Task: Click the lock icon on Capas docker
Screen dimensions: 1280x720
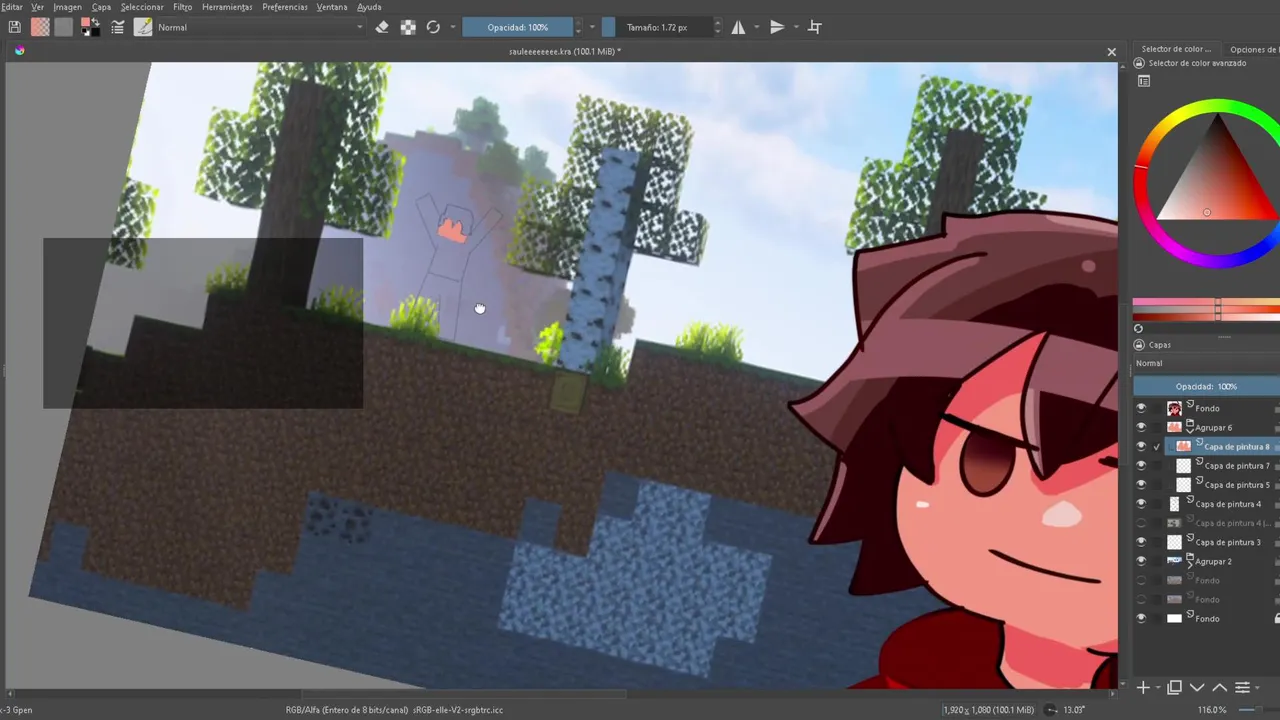Action: coord(1139,345)
